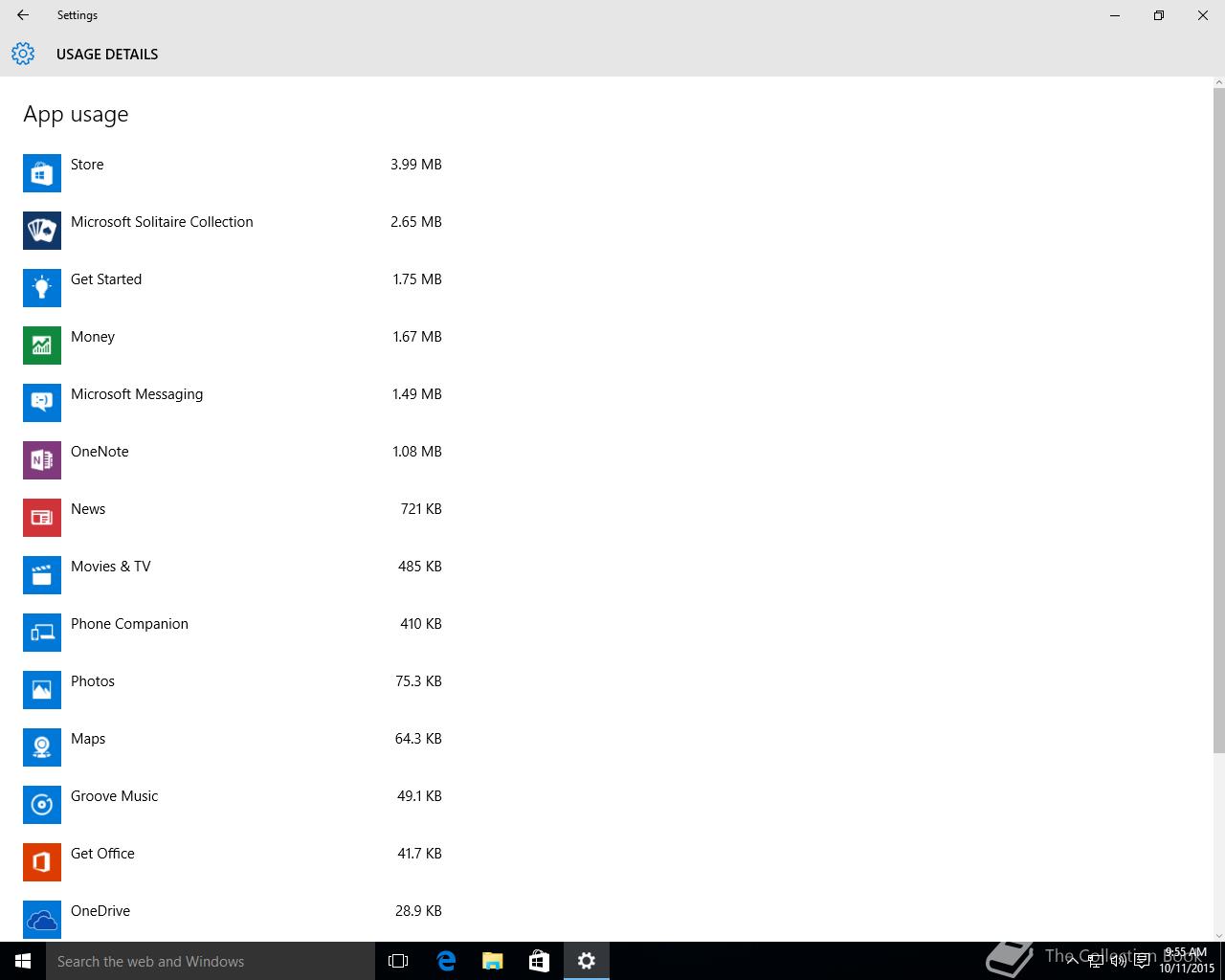Select the Phone Companion label
The image size is (1225, 980).
129,624
